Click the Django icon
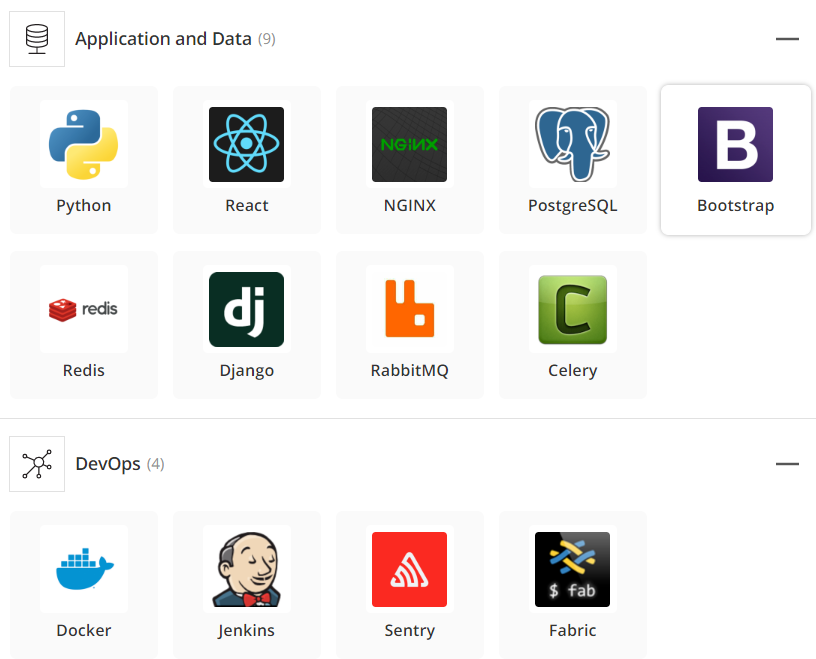The width and height of the screenshot is (816, 659). click(x=246, y=309)
